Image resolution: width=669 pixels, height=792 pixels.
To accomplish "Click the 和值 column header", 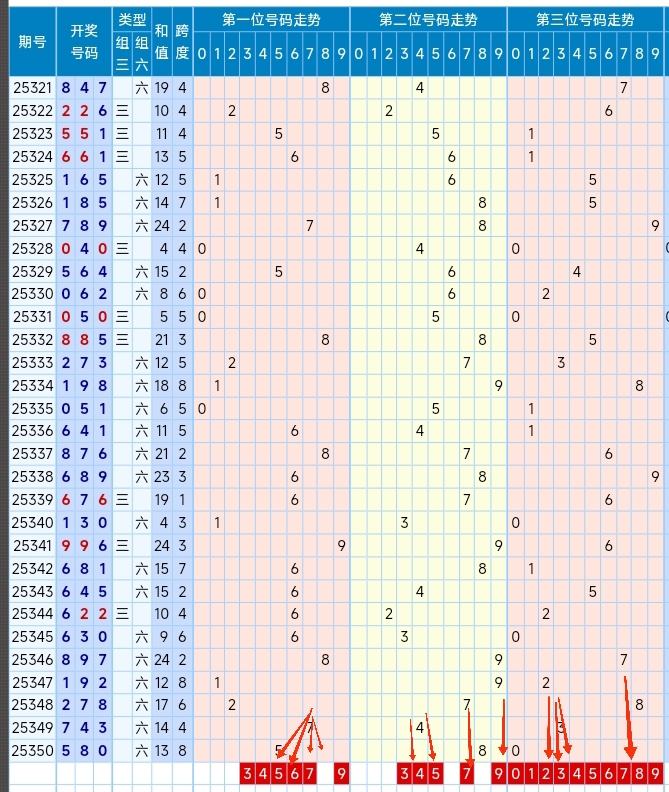I will [x=162, y=42].
